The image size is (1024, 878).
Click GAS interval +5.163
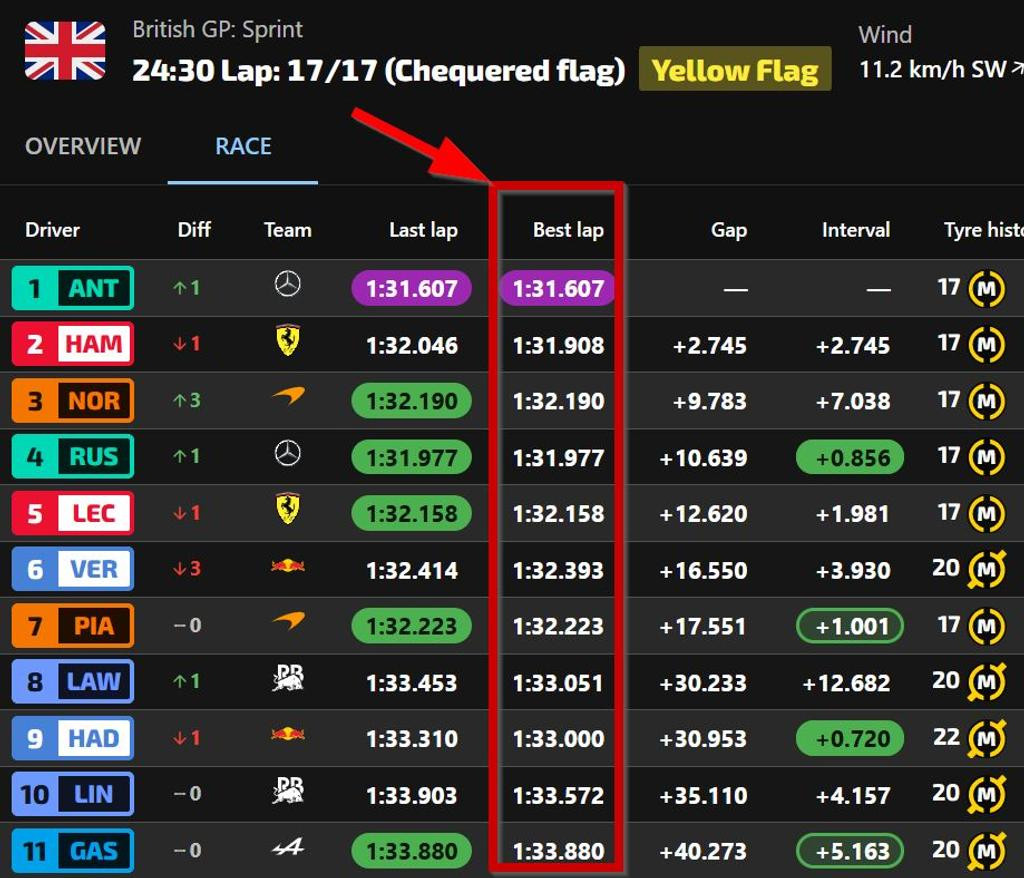[x=850, y=851]
